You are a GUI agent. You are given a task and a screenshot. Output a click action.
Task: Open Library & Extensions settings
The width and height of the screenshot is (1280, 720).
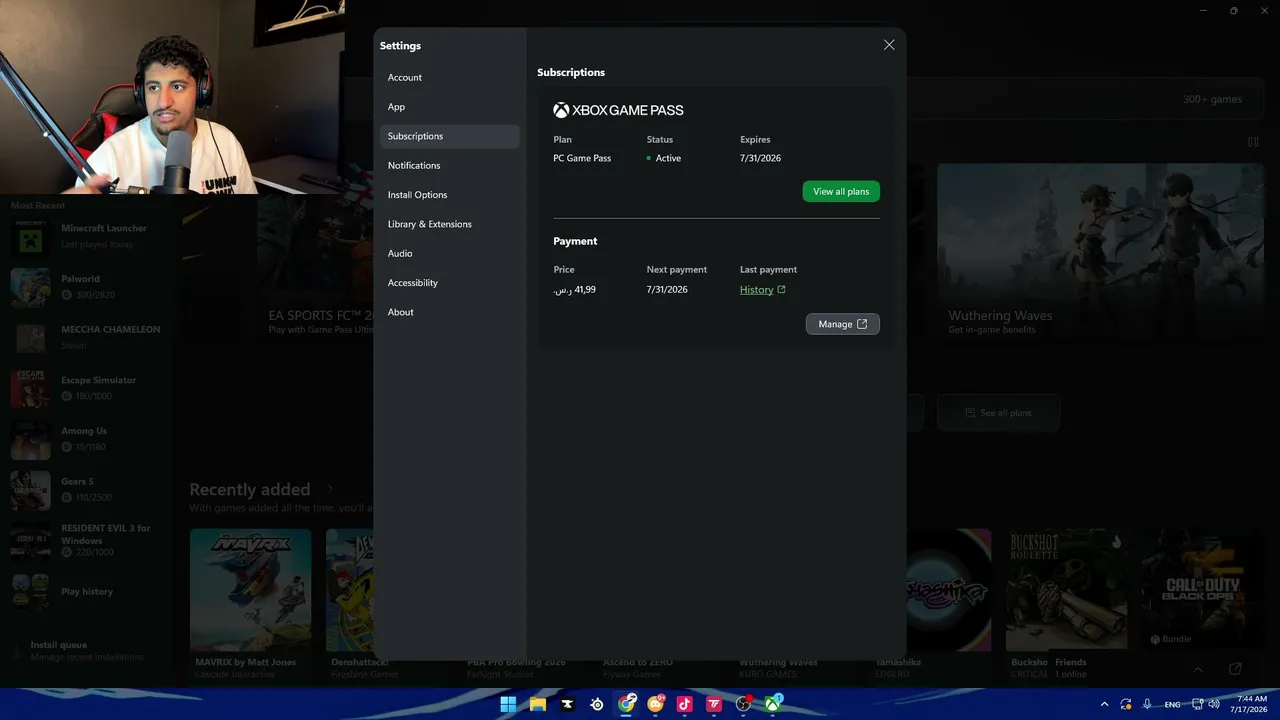[x=449, y=224]
